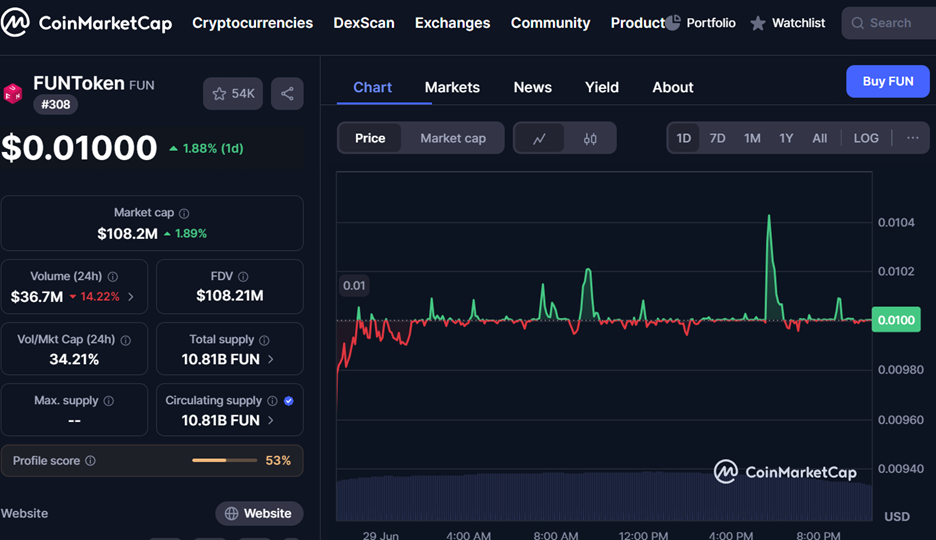The height and width of the screenshot is (540, 936).
Task: Open the FUNToken Website link
Action: (259, 513)
